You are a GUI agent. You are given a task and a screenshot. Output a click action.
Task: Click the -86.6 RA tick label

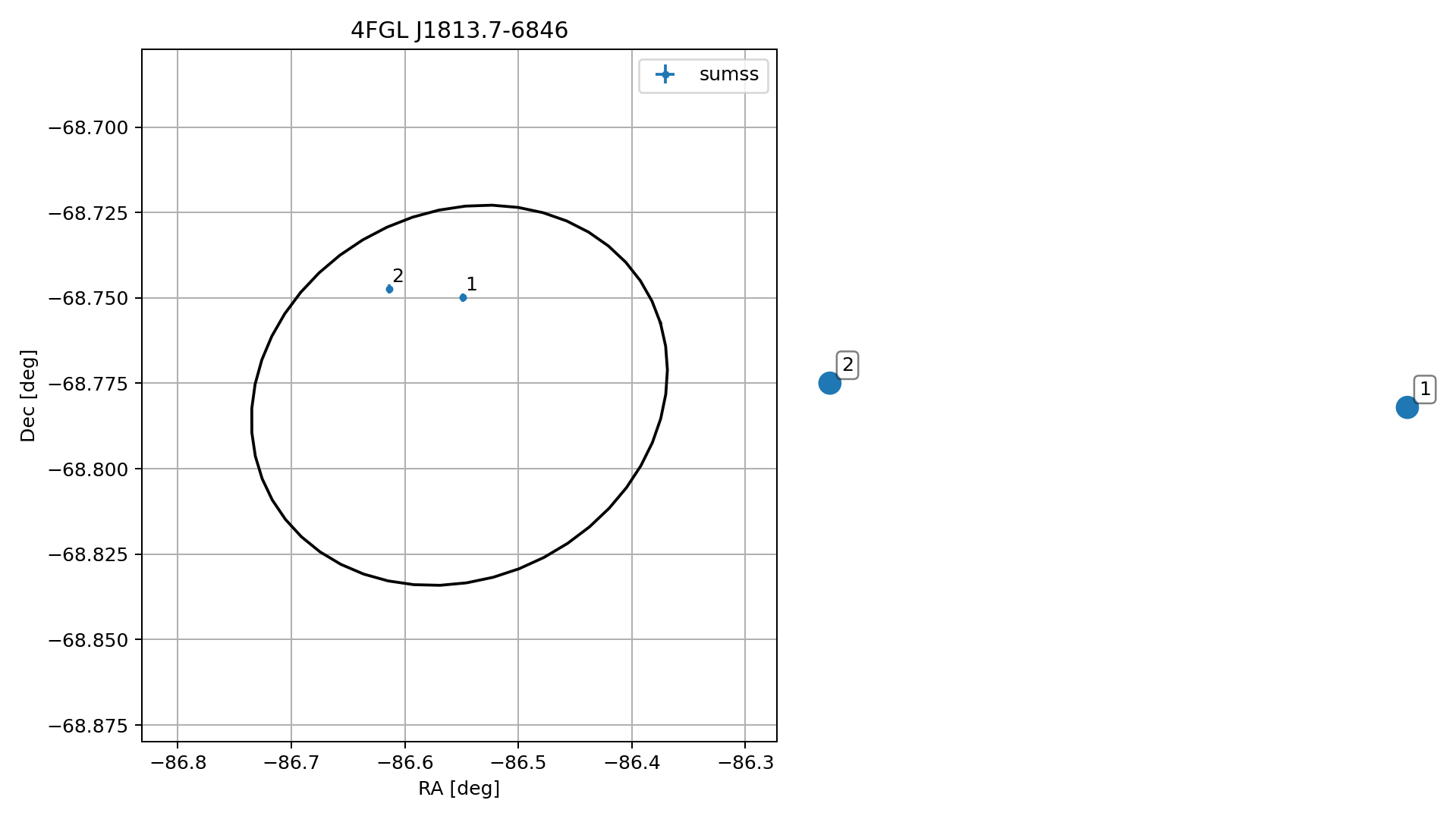tap(404, 763)
